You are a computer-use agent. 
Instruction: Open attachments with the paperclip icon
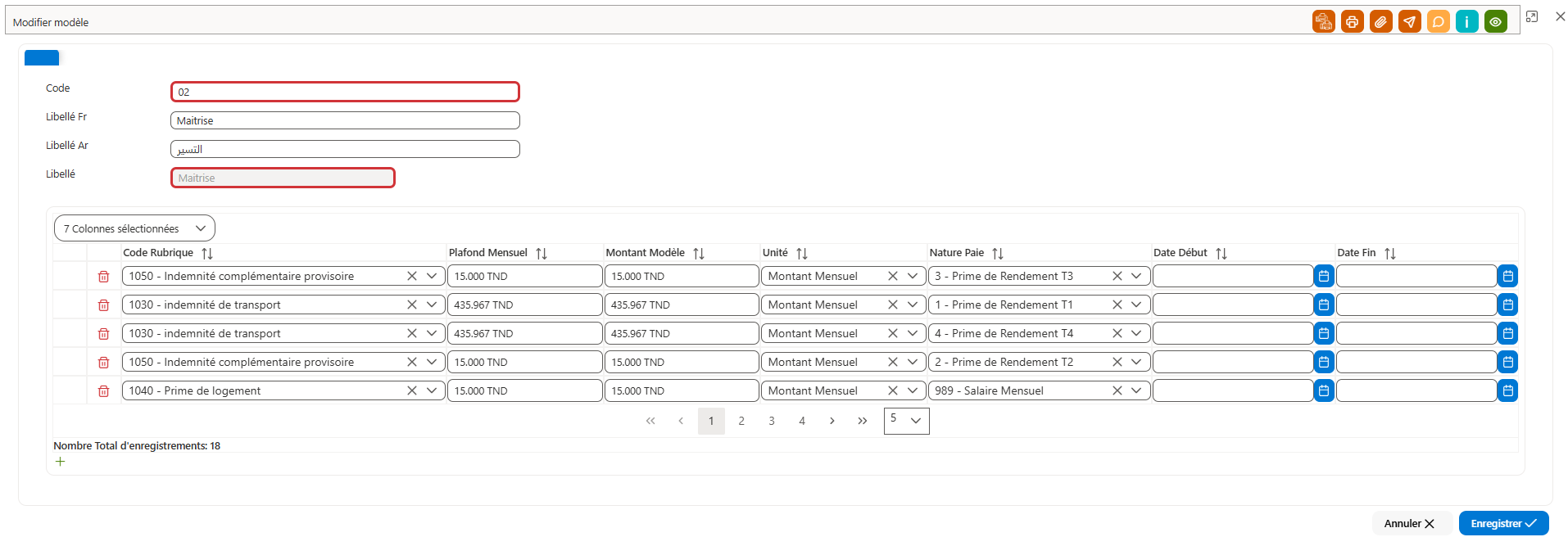coord(1381,21)
